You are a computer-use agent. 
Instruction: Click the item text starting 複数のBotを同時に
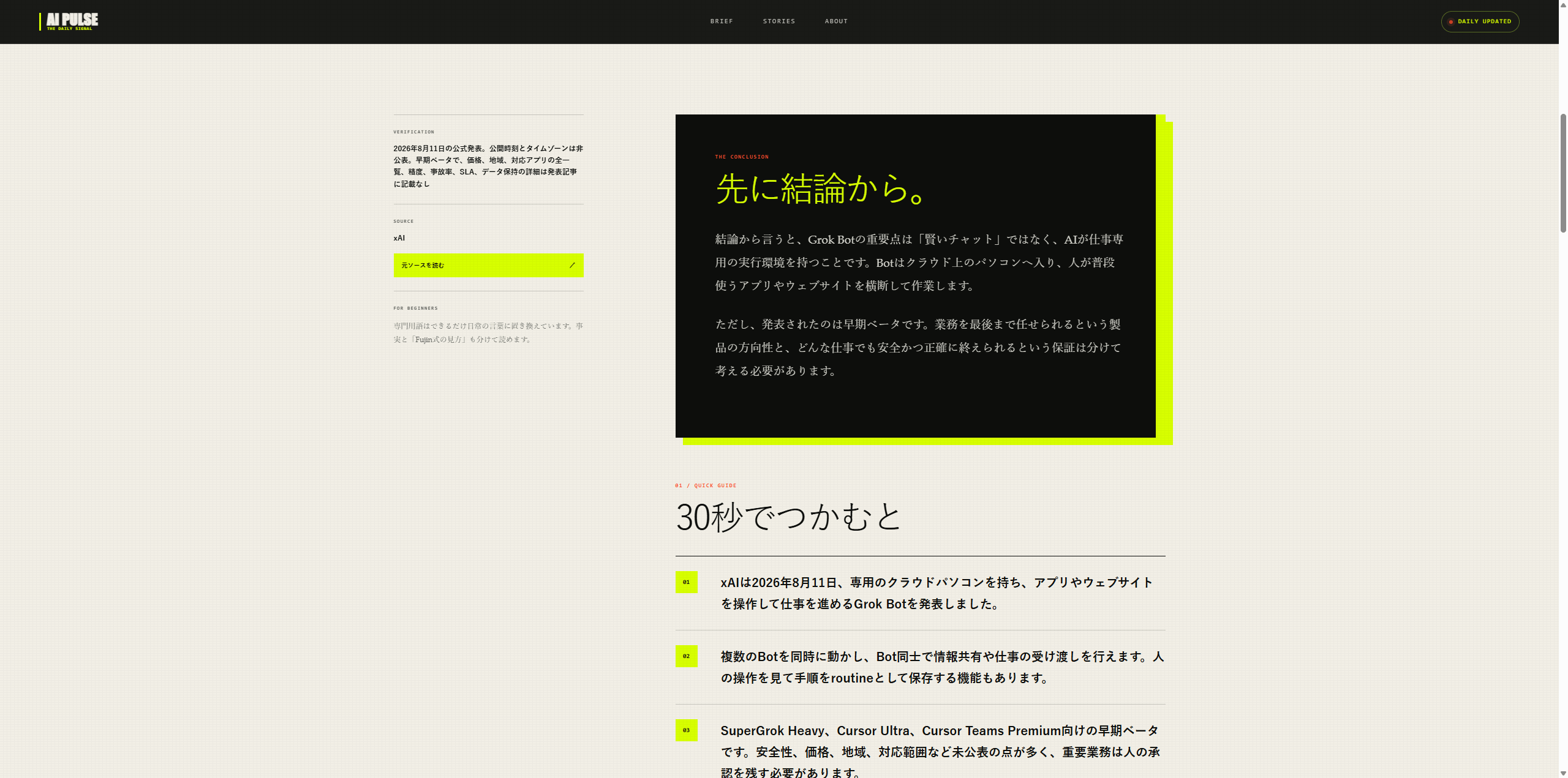(x=942, y=667)
